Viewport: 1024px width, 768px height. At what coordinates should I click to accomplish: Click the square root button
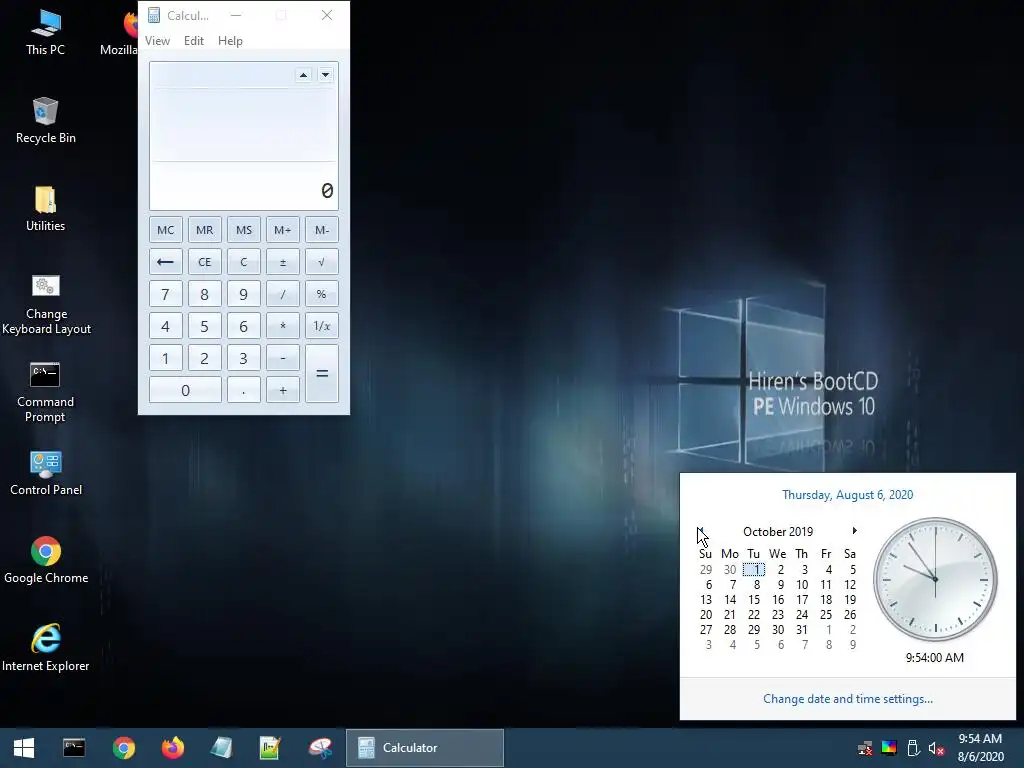coord(321,262)
